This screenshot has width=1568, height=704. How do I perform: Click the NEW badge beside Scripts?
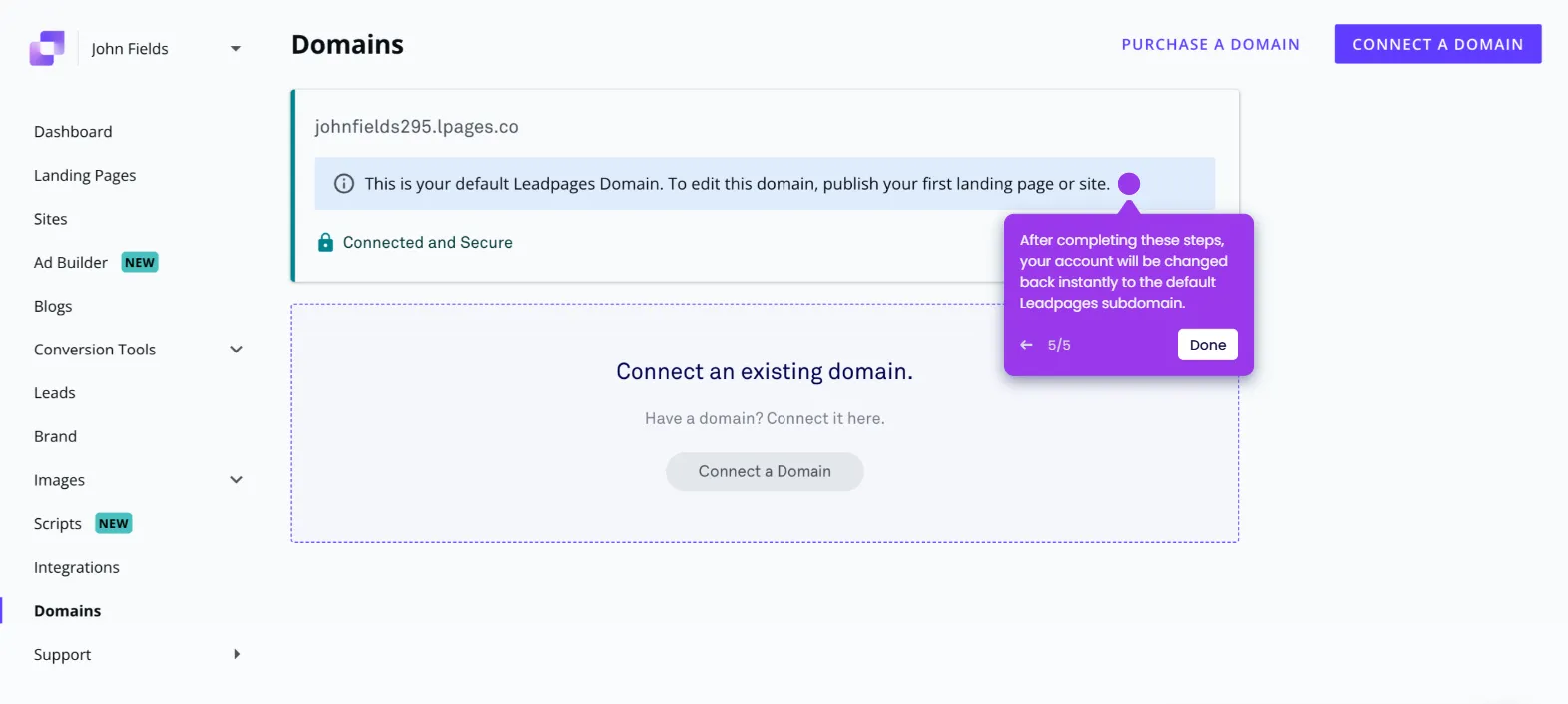point(114,524)
